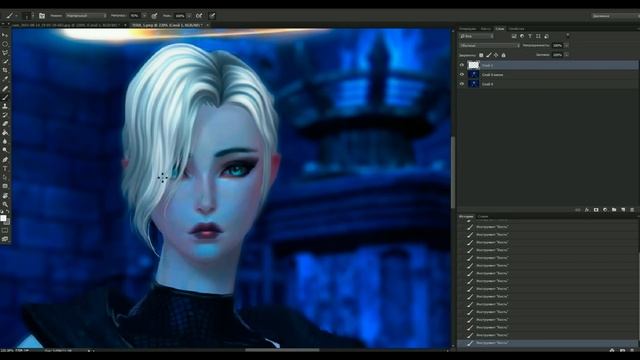640x360 pixels.
Task: Hide the top selected layer eye
Action: [x=462, y=65]
